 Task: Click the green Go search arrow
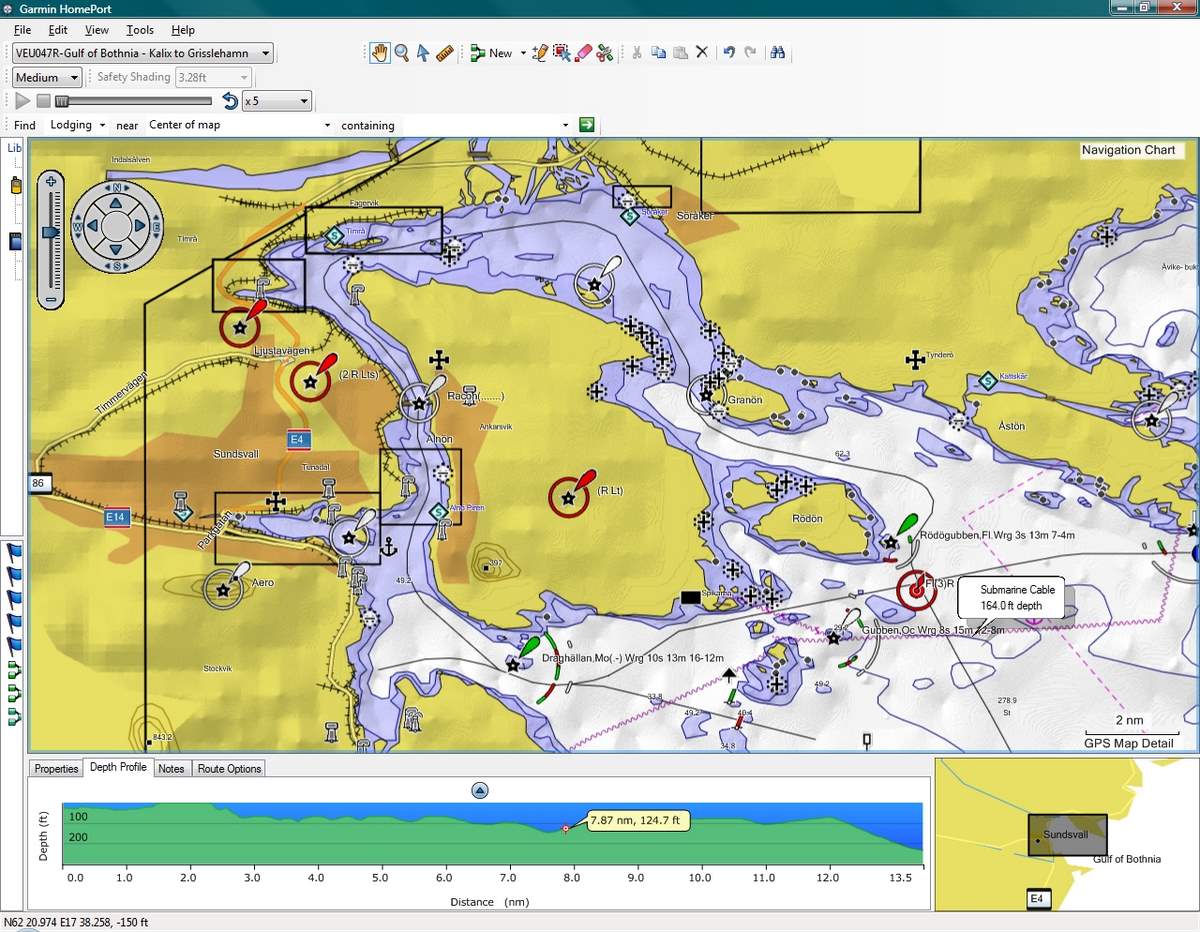point(587,125)
